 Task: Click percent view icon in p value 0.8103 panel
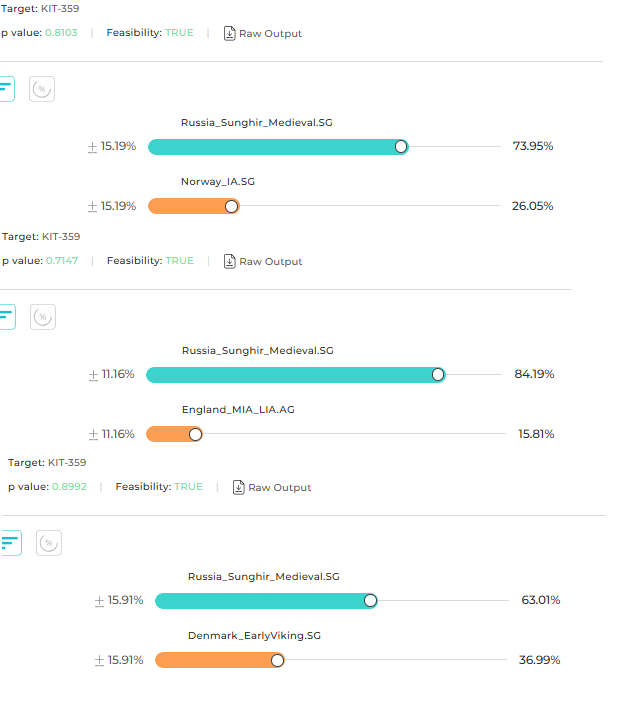pyautogui.click(x=41, y=89)
